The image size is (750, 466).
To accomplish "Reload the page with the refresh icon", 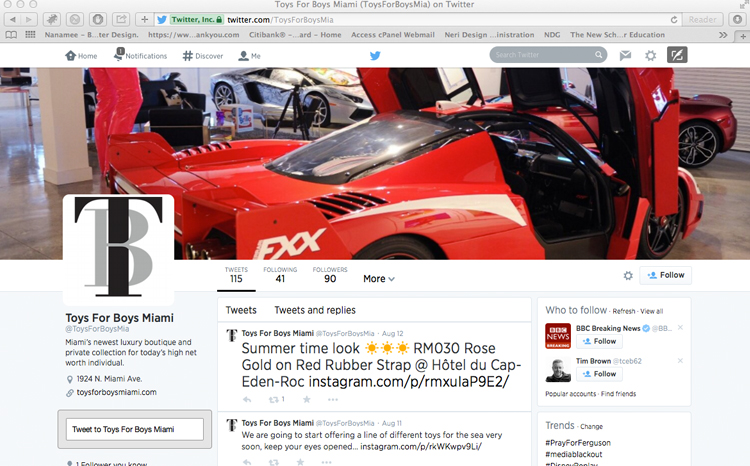I will pyautogui.click(x=673, y=20).
